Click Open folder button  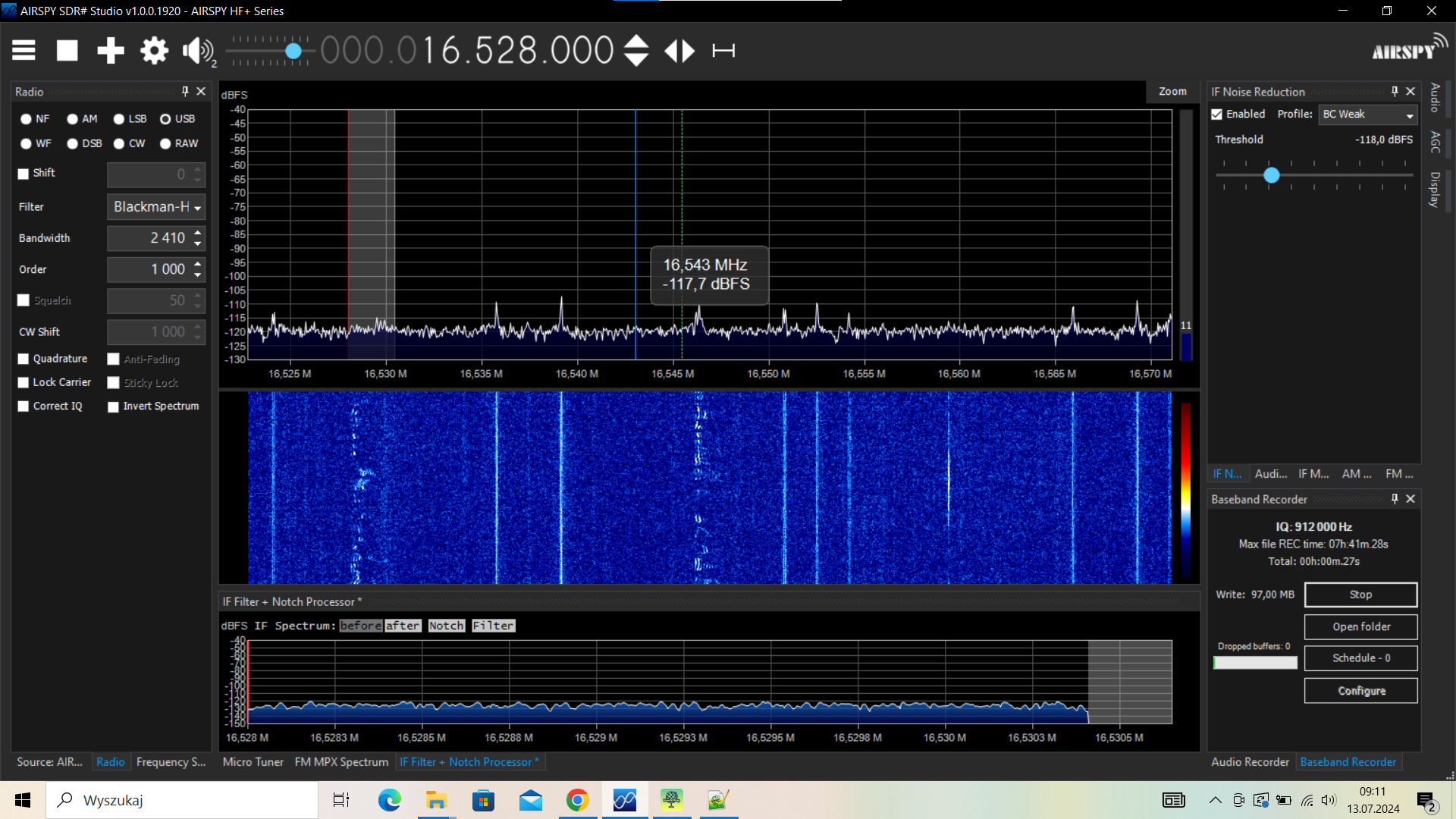[1360, 627]
